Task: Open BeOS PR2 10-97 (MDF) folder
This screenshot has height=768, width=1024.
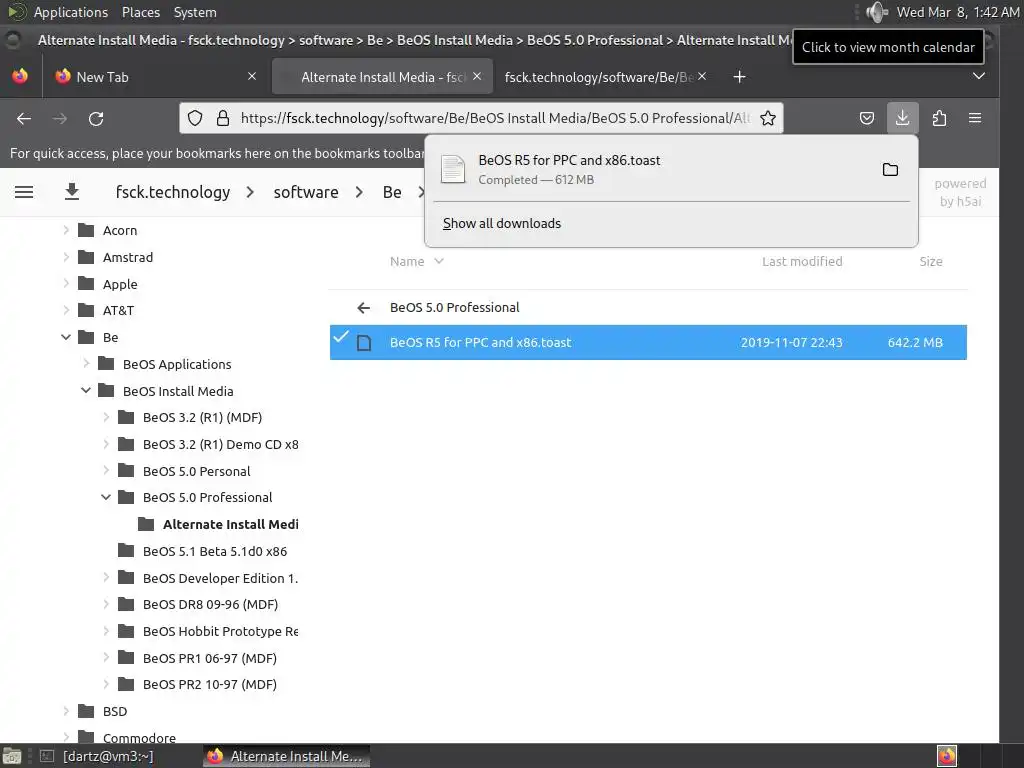Action: 210,684
